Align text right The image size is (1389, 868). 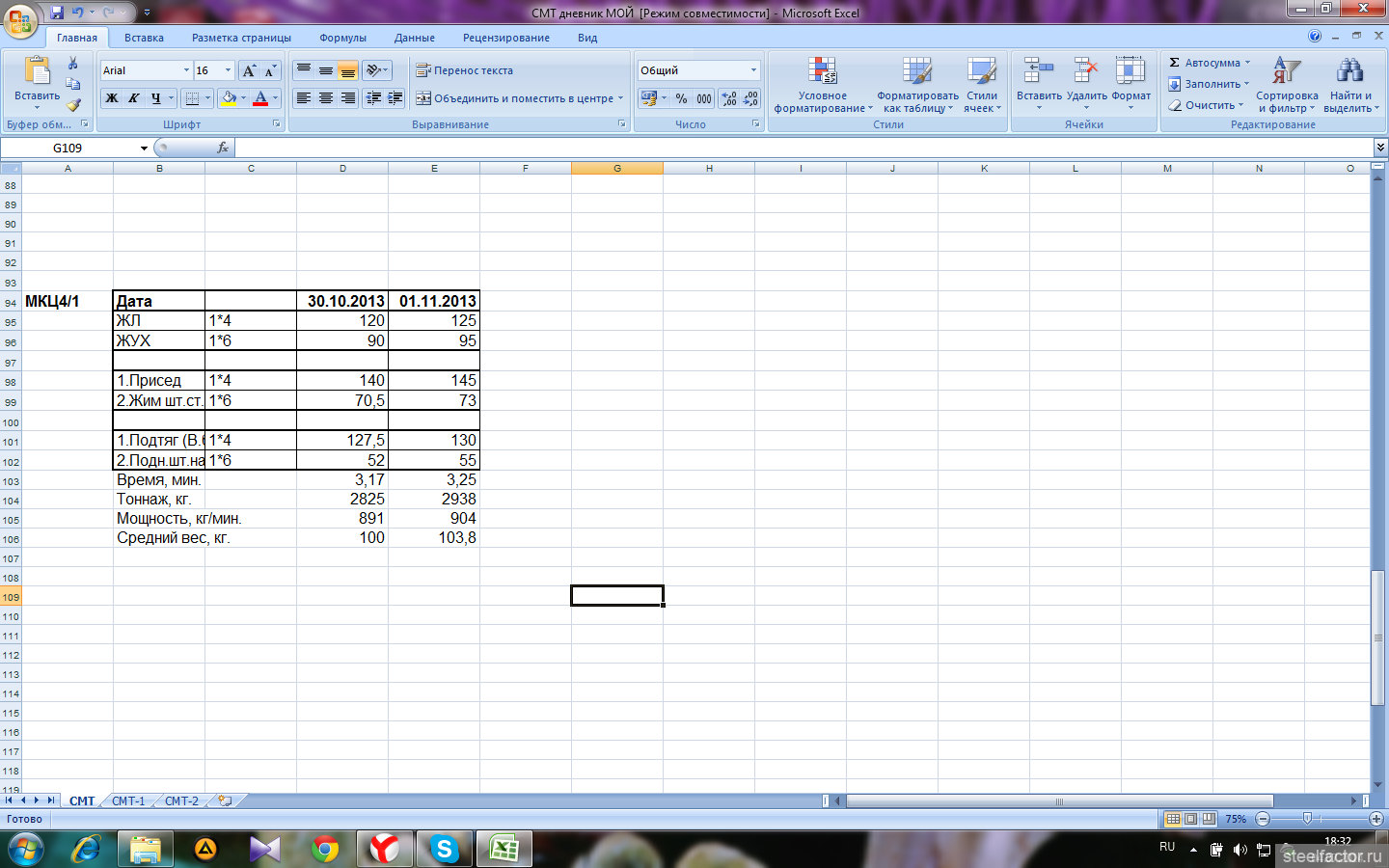[x=348, y=98]
